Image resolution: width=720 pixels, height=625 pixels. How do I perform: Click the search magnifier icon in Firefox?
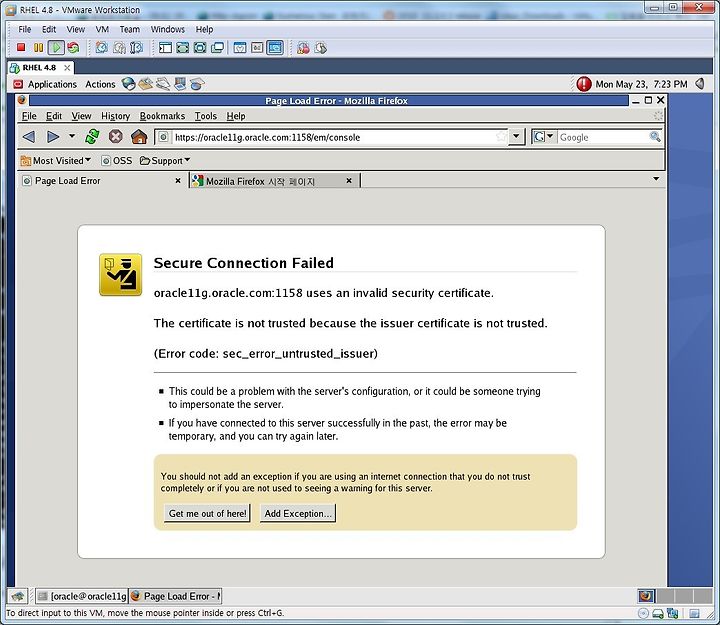coord(655,136)
